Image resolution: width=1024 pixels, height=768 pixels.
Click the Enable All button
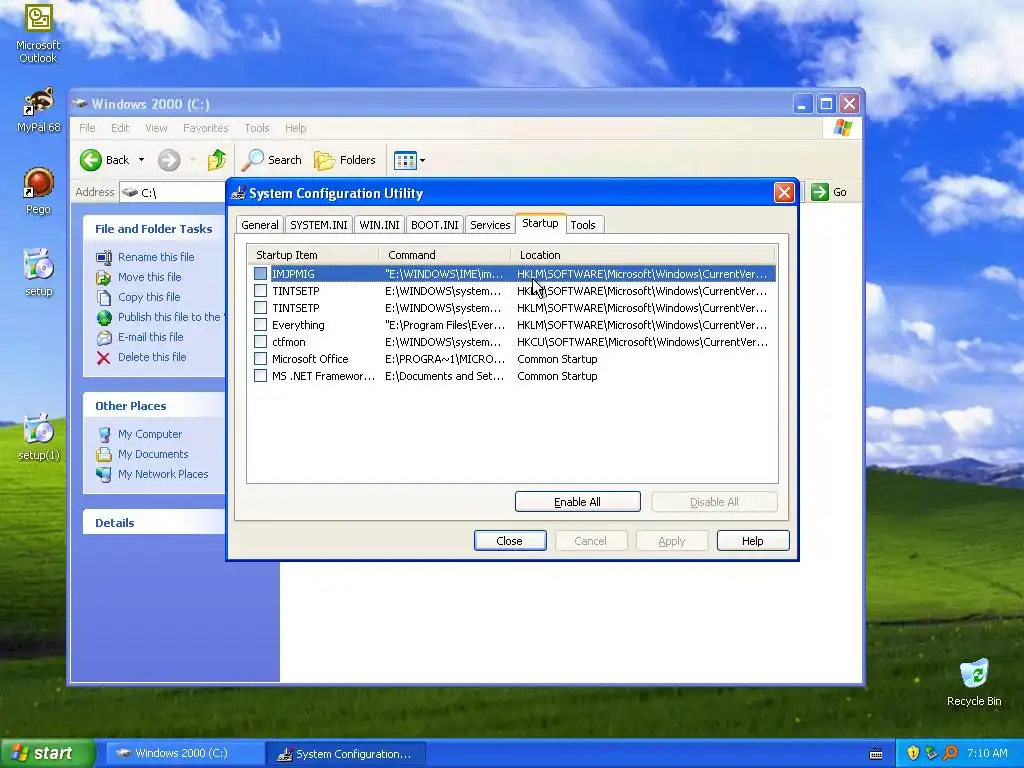pyautogui.click(x=577, y=502)
